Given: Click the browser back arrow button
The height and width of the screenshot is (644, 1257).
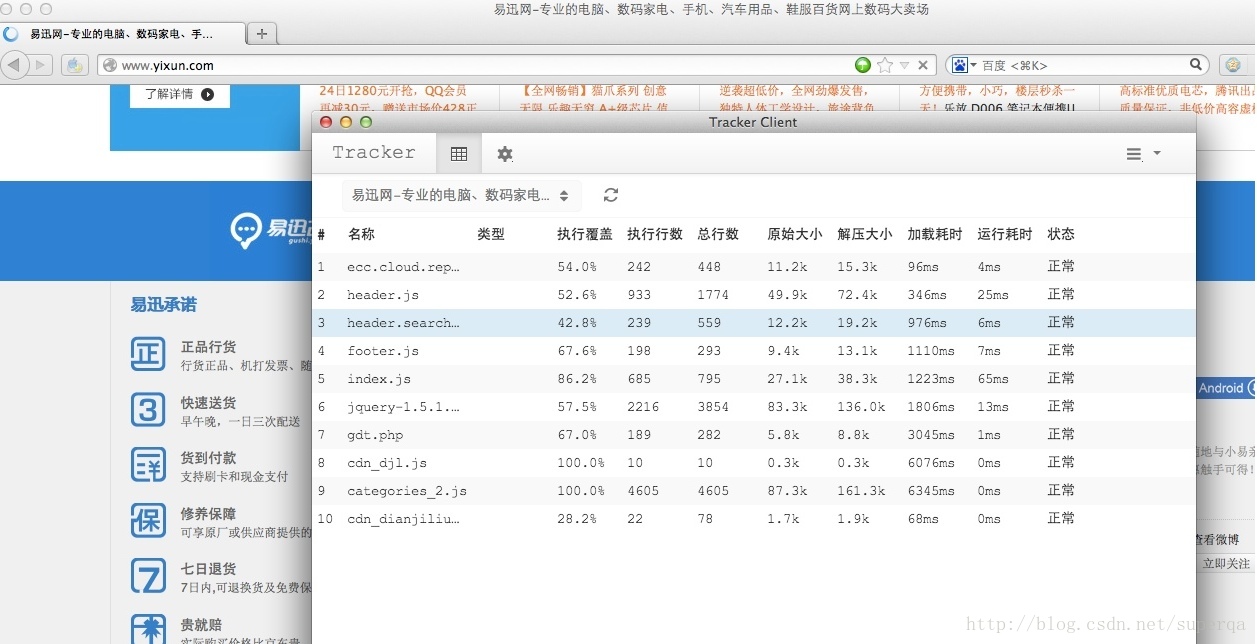Looking at the screenshot, I should click(14, 65).
